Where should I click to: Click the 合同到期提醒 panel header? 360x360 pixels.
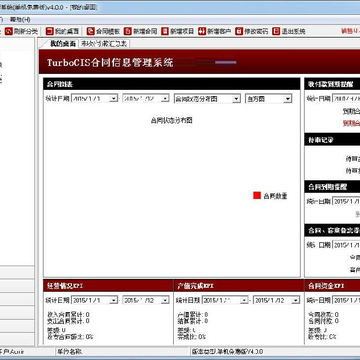point(332,187)
